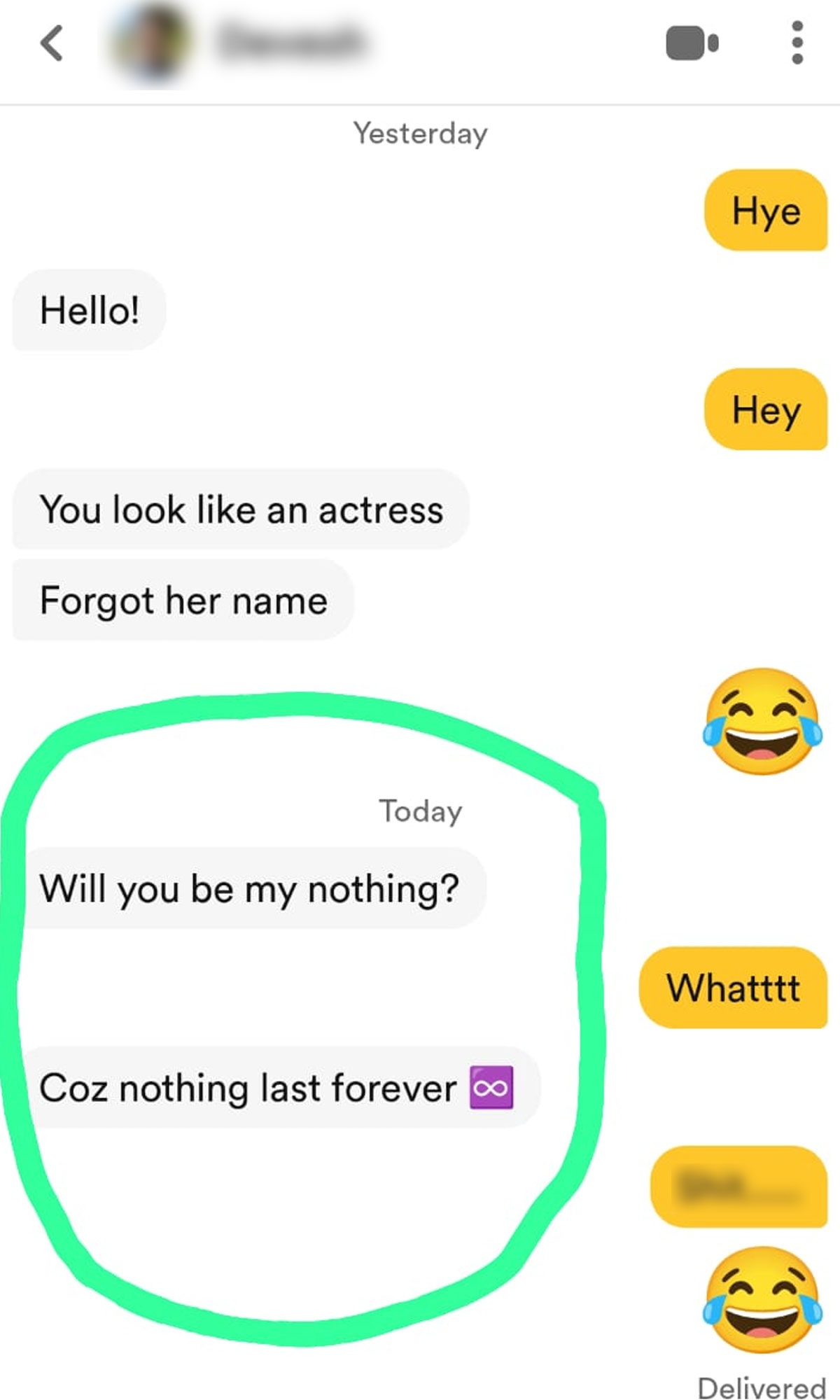Tap 'Will you be my nothing?' message

click(249, 888)
